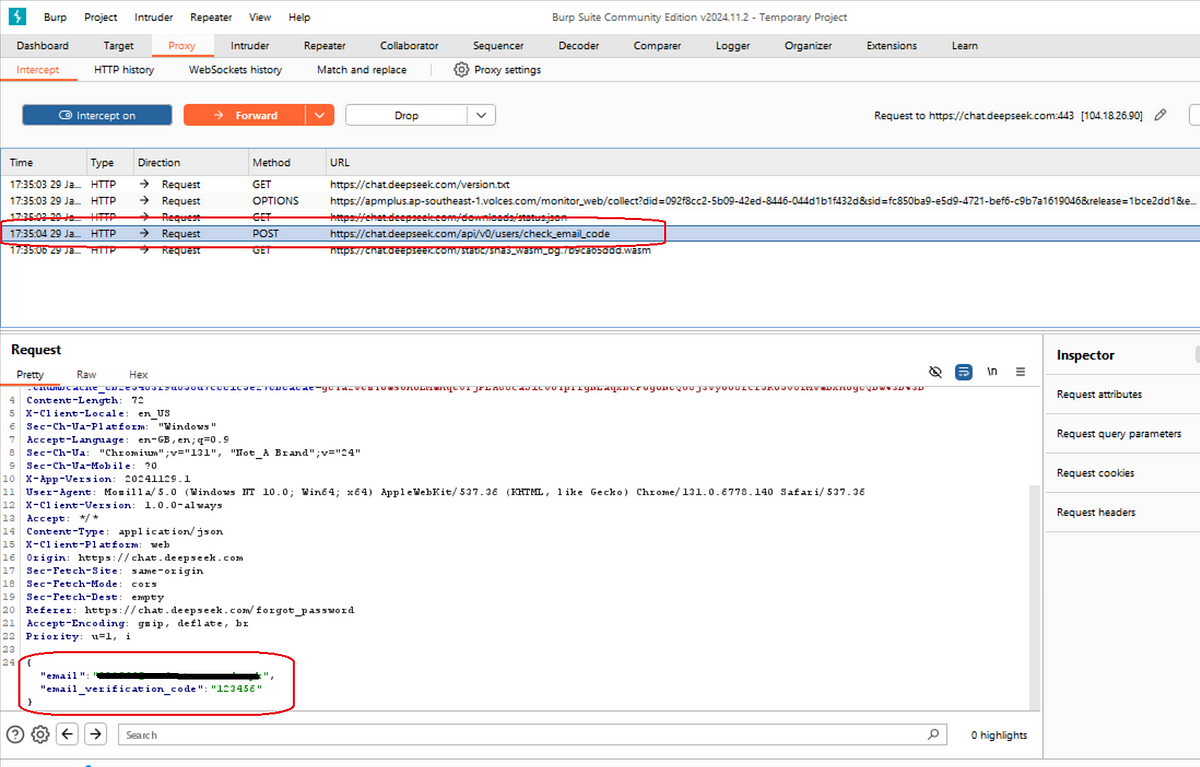Select the OPTIONS monitor_web/collect request row
The height and width of the screenshot is (767, 1200).
(600, 201)
